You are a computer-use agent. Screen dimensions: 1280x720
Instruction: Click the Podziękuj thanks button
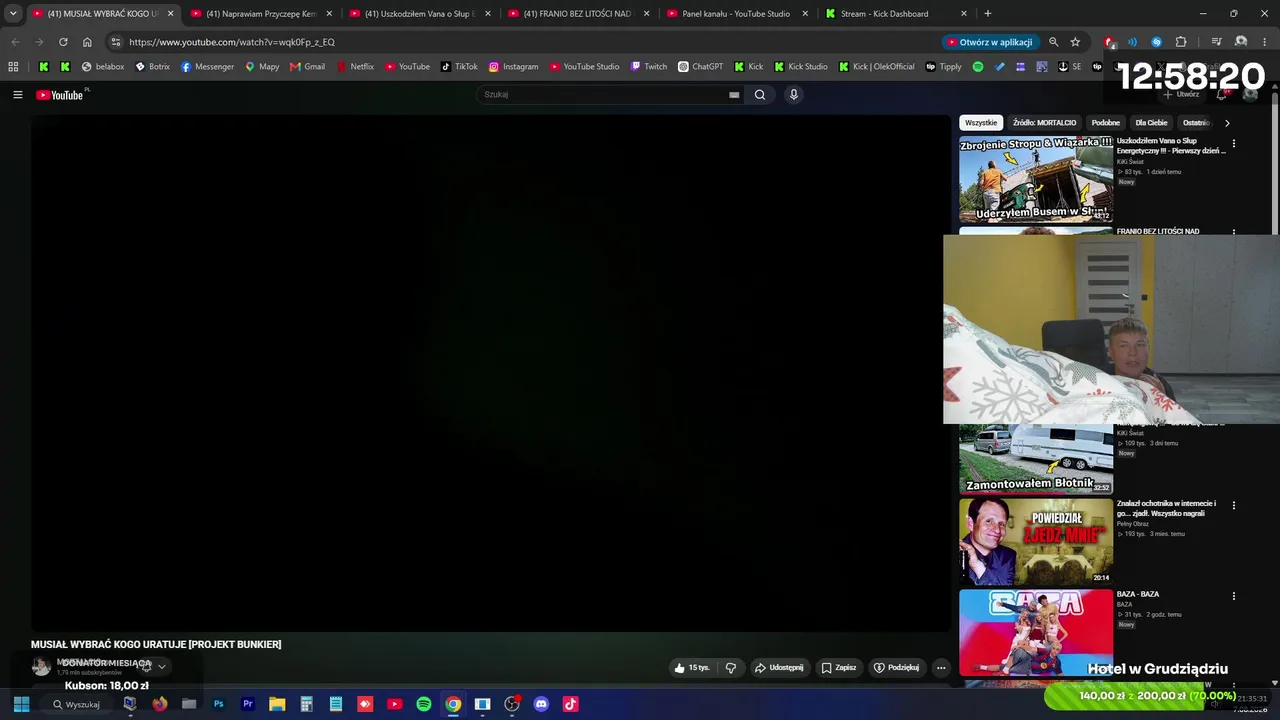tap(896, 668)
